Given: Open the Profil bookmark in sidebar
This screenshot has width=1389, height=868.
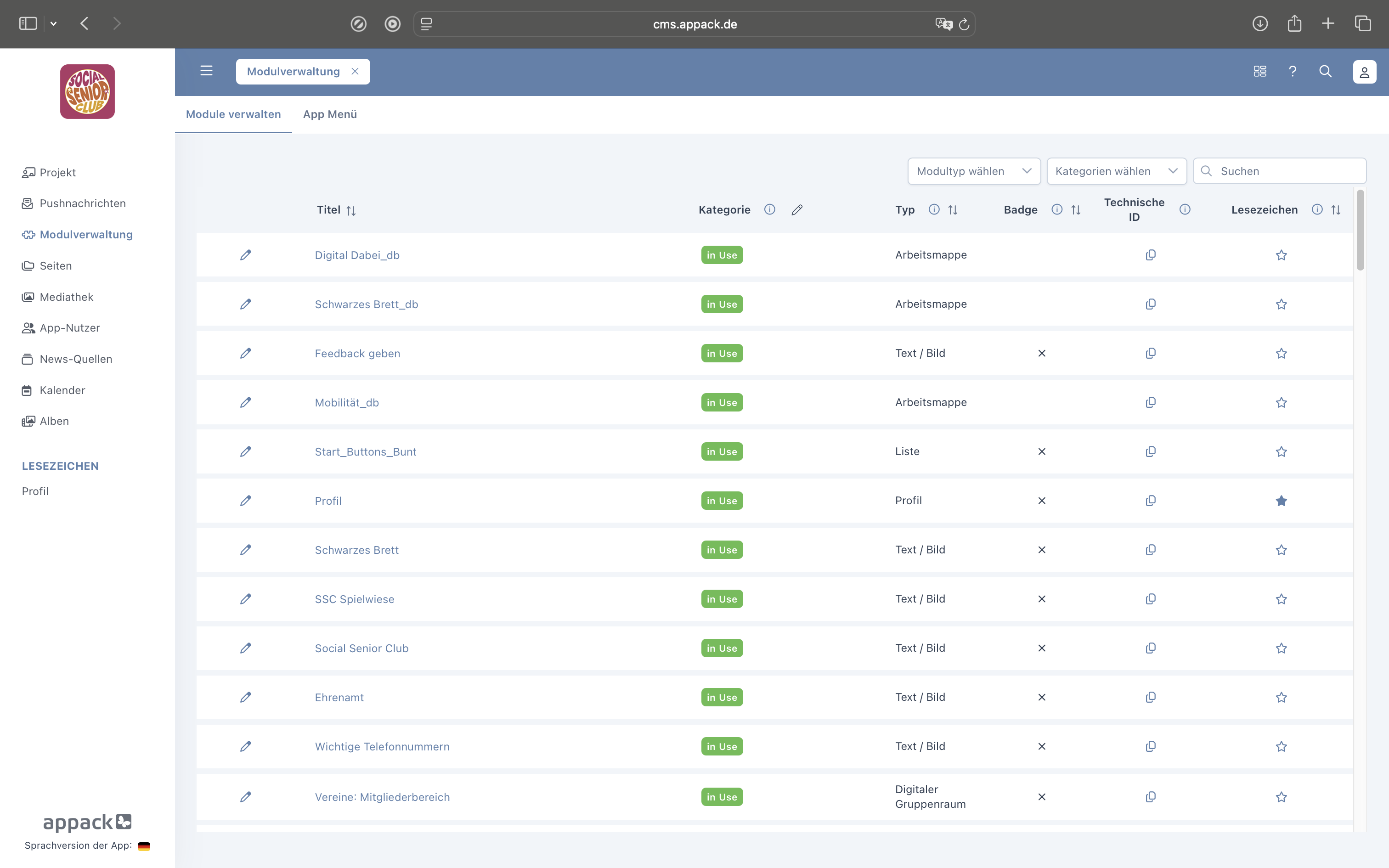Looking at the screenshot, I should click(35, 491).
